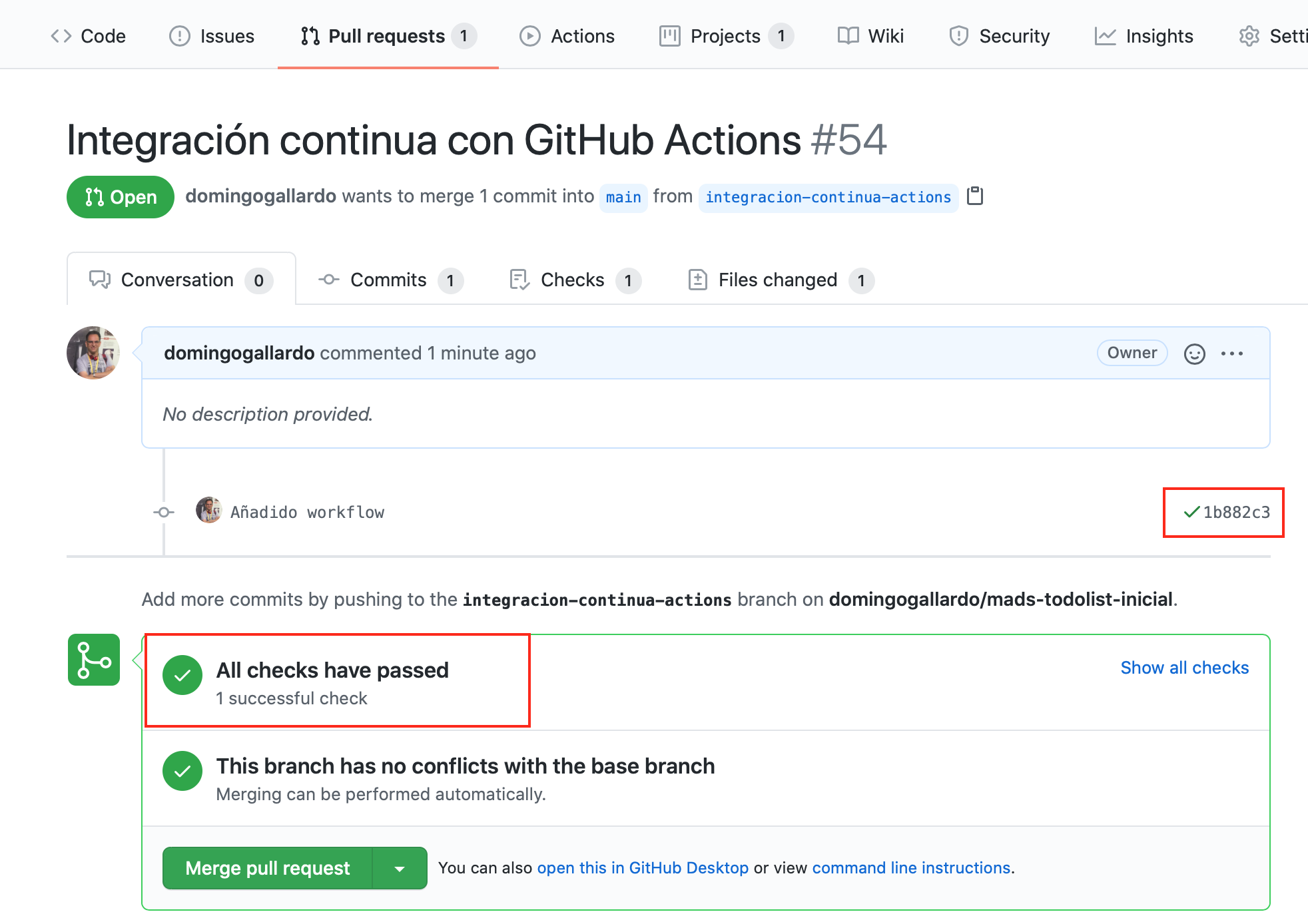Open this in GitHub Desktop link
Image resolution: width=1308 pixels, height=924 pixels.
643,868
